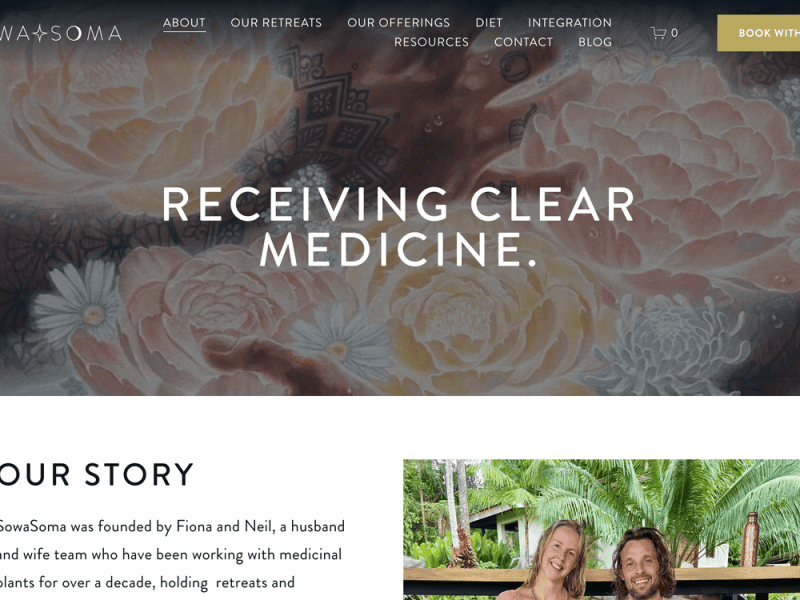Go to the Blog link

coord(595,42)
